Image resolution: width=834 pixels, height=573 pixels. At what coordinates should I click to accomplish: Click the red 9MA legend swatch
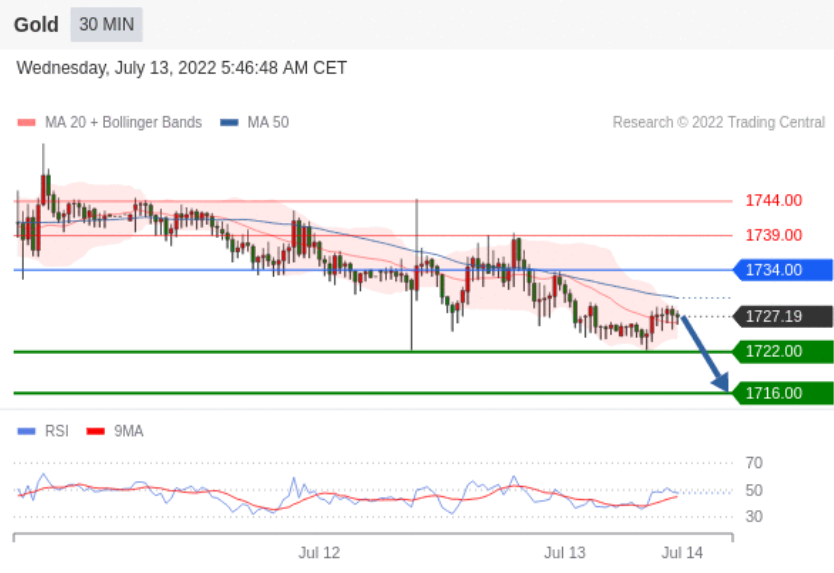(96, 431)
